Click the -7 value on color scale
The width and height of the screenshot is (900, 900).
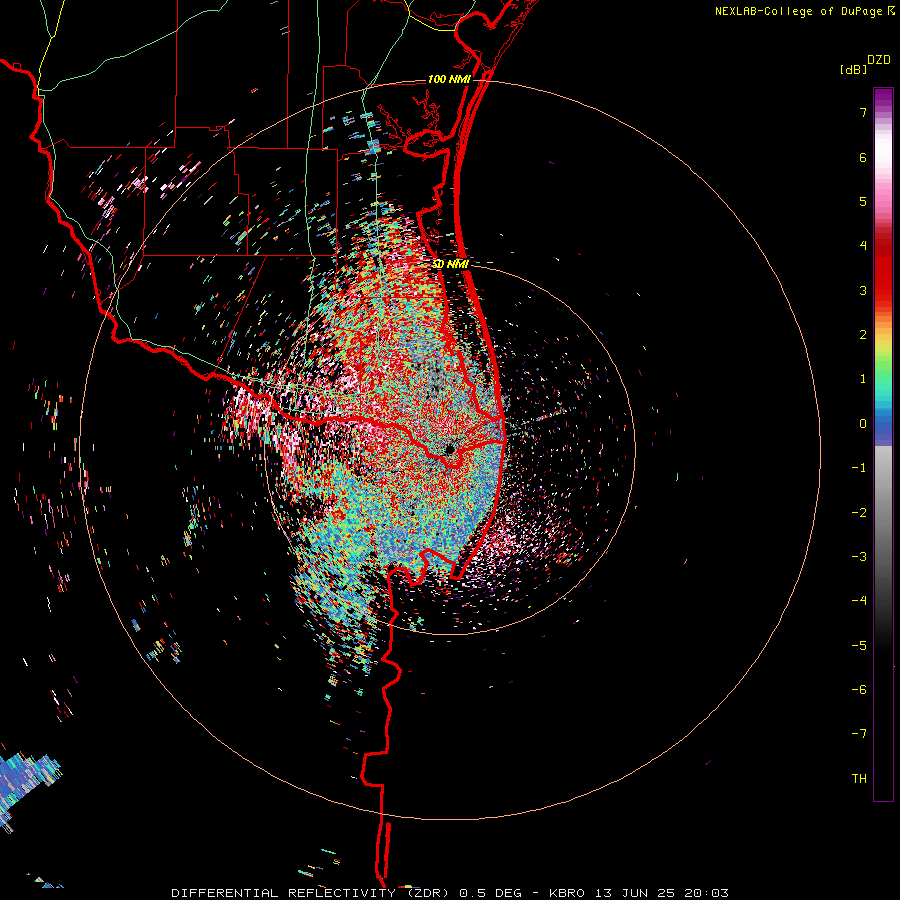(859, 734)
